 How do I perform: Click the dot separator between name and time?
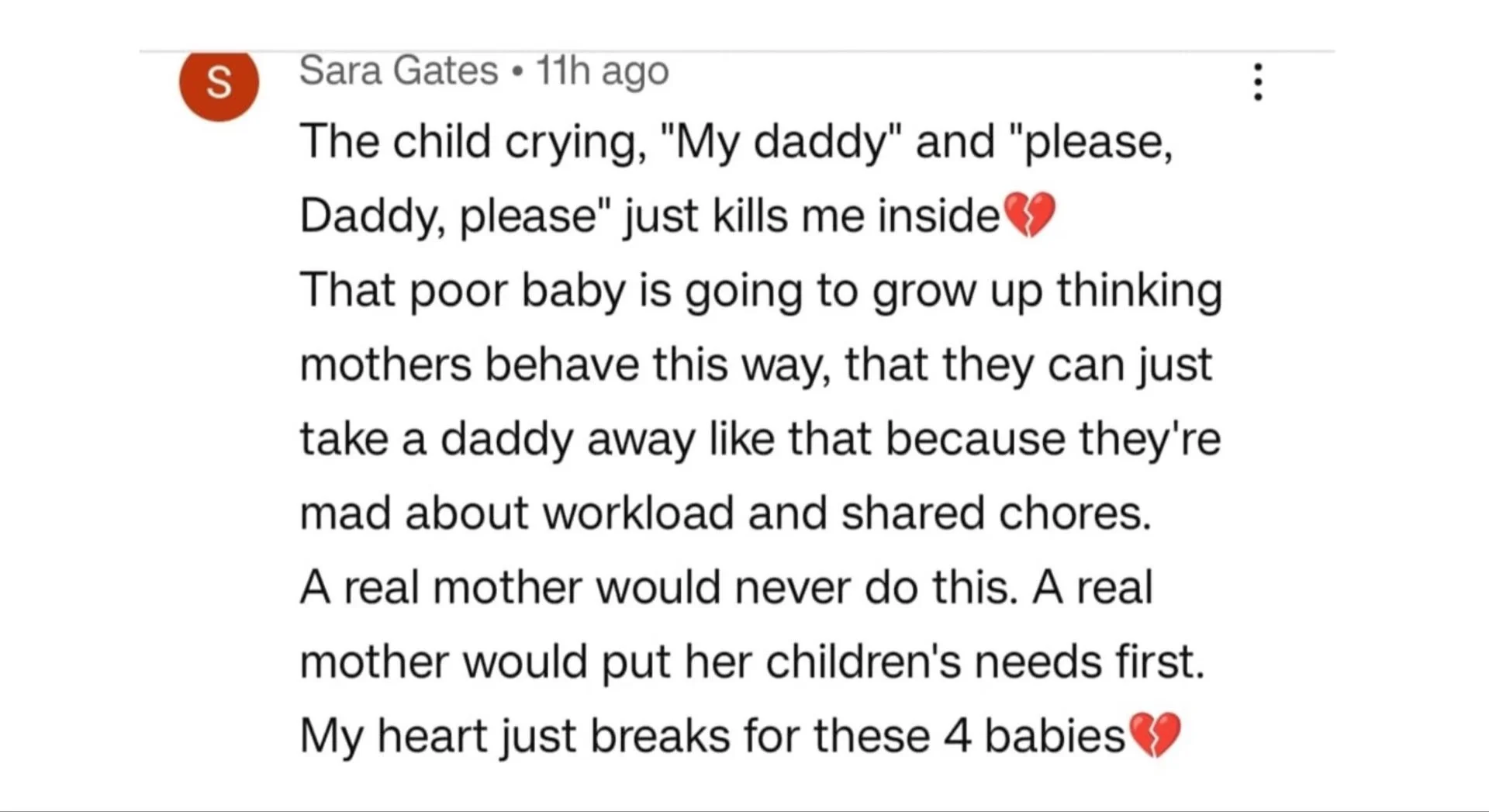pyautogui.click(x=517, y=73)
